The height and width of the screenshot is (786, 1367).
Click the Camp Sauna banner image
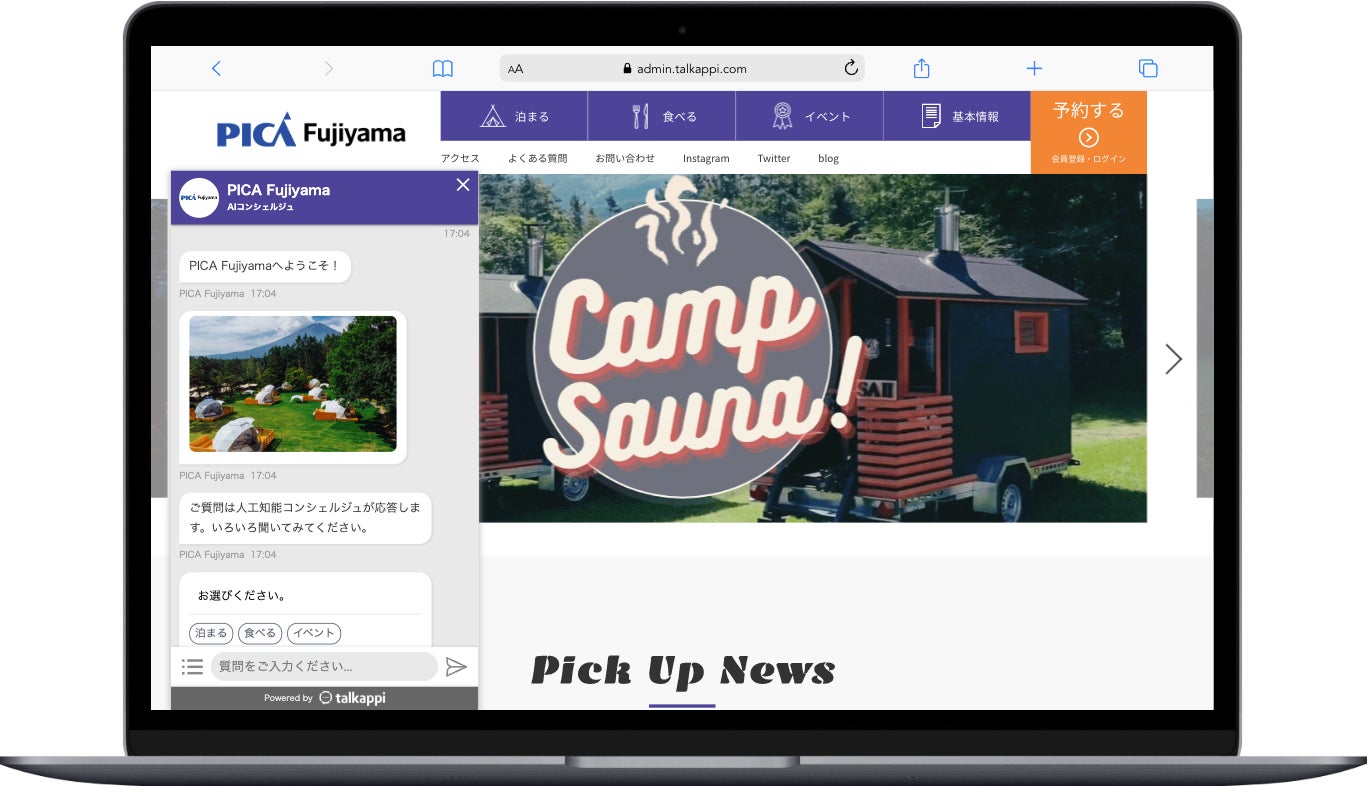coord(813,348)
